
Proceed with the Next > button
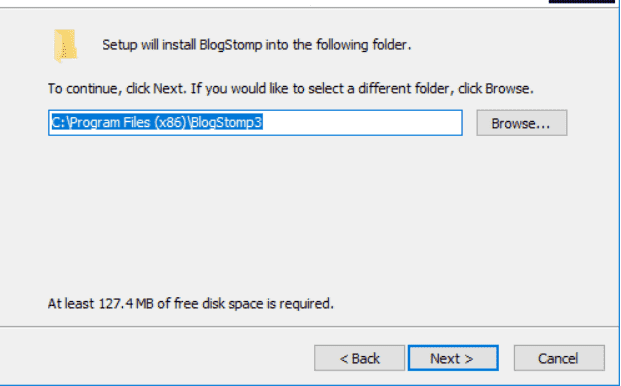(453, 358)
